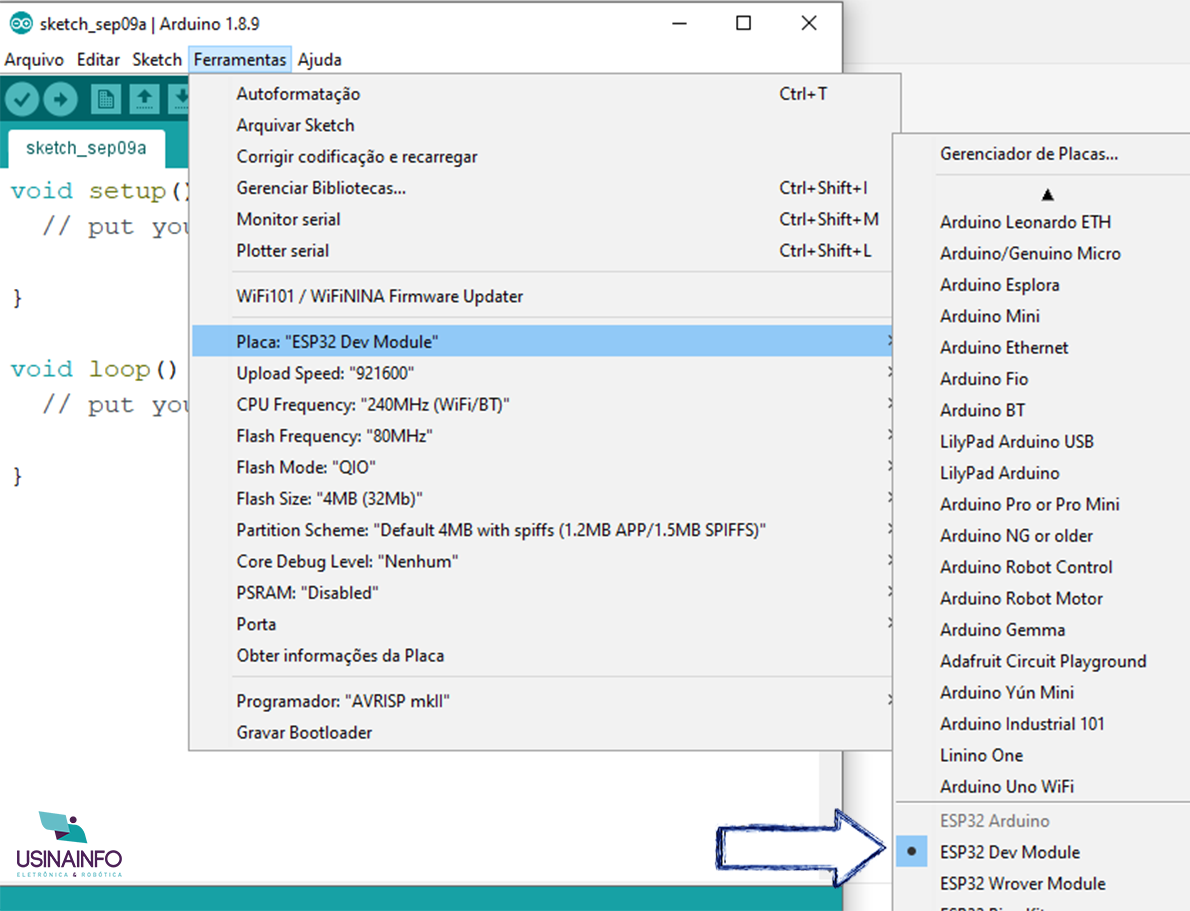
Task: Select Linino One board
Action: point(1043,755)
